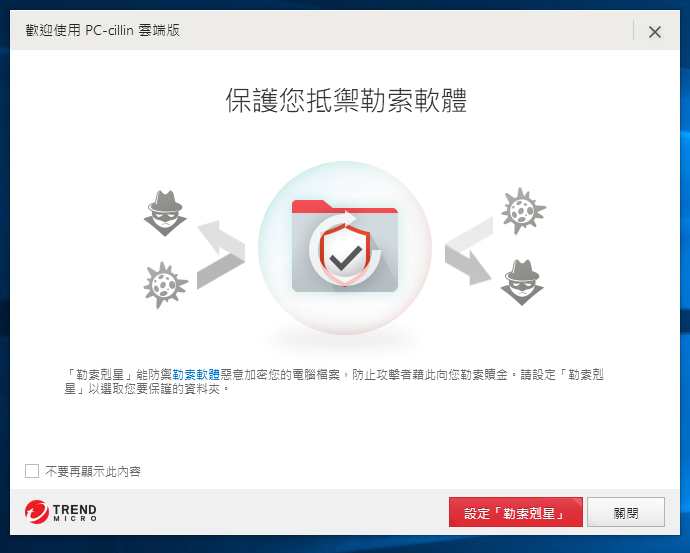Viewport: 690px width, 553px height.
Task: Enable the 不要再顯示此內容 checkbox
Action: click(32, 471)
